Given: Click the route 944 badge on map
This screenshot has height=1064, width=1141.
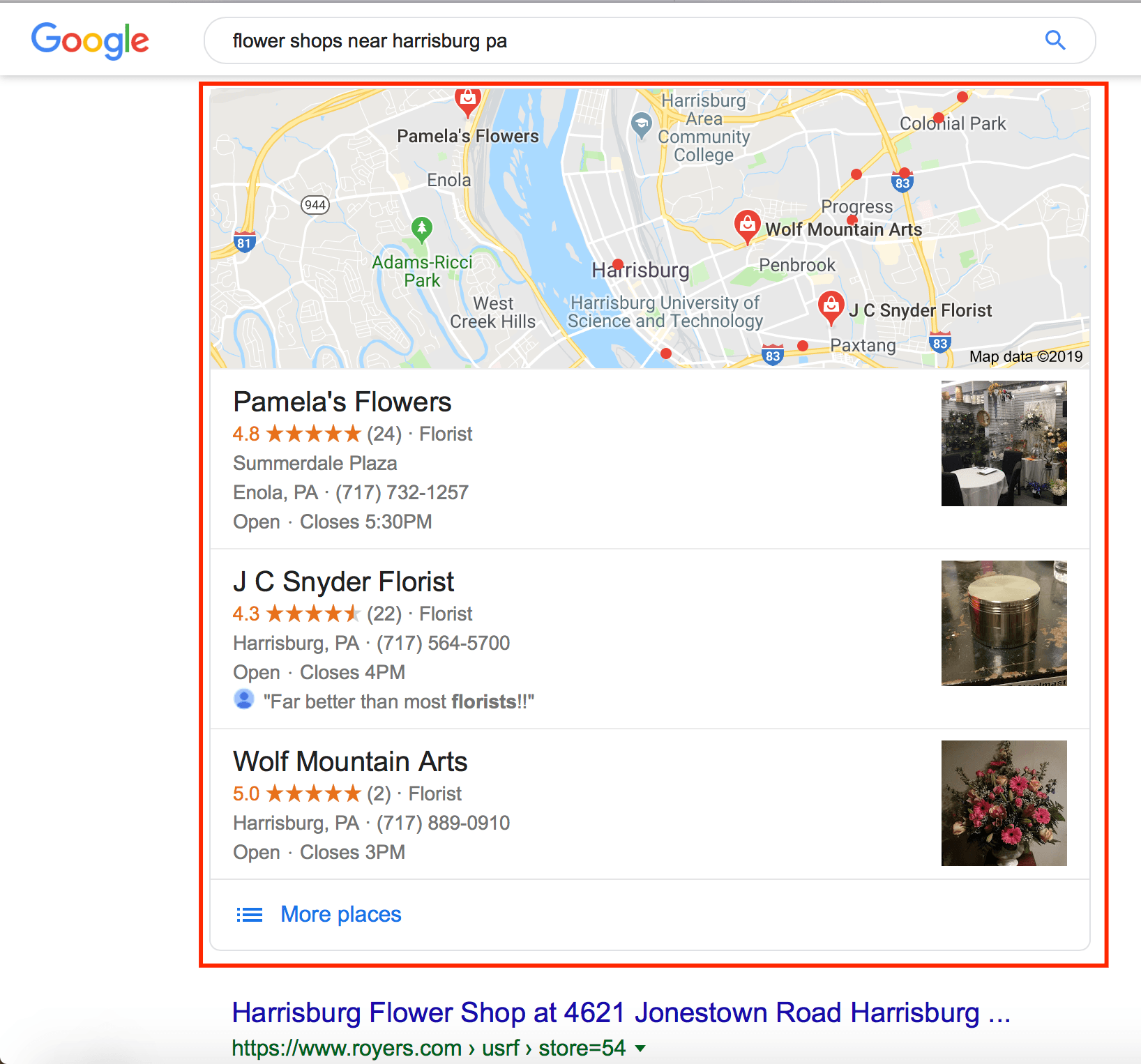Looking at the screenshot, I should tap(315, 205).
